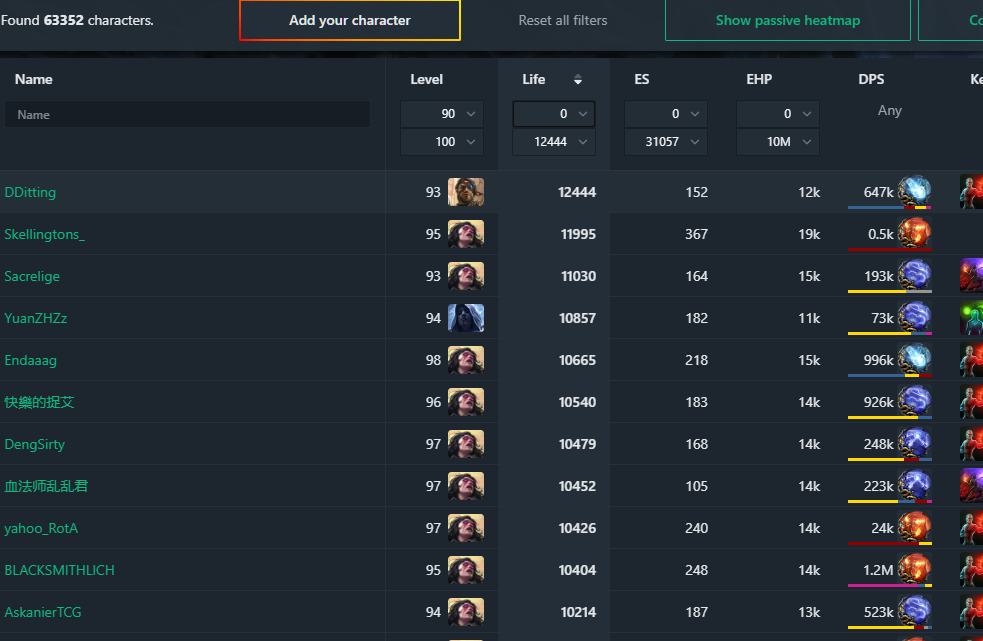Click the damage type bar under 926k
Screen dimensions: 983x641
coord(889,417)
